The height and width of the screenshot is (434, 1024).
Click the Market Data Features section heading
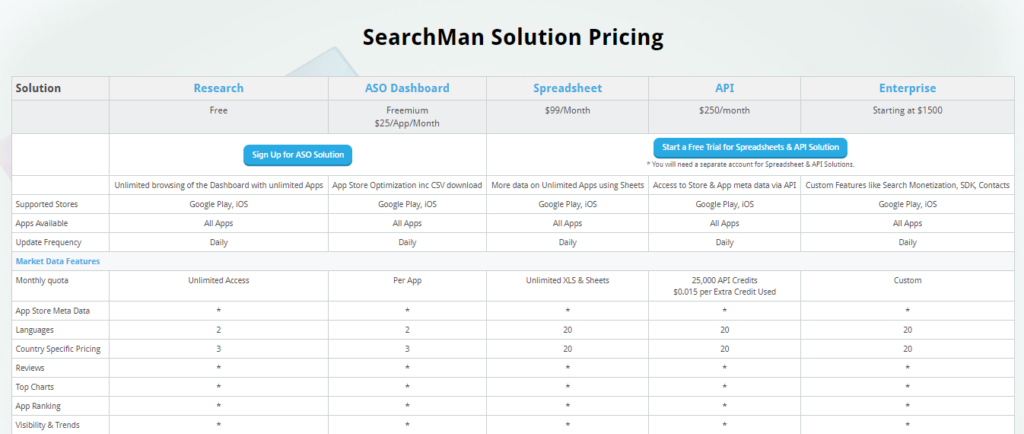pos(57,261)
